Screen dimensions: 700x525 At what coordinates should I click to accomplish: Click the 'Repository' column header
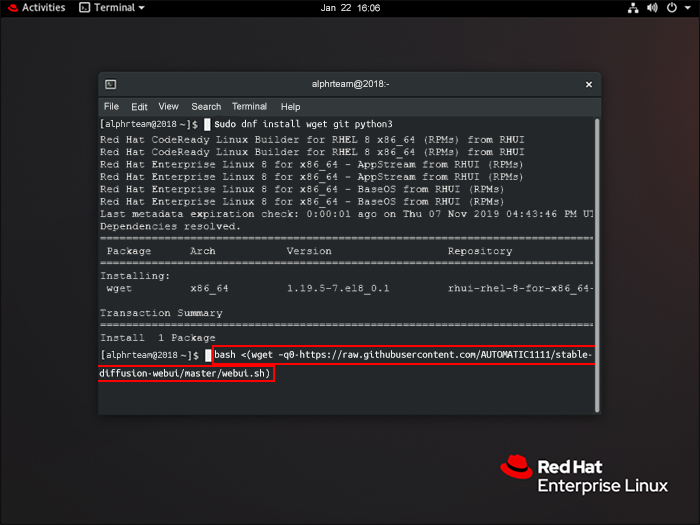click(480, 251)
